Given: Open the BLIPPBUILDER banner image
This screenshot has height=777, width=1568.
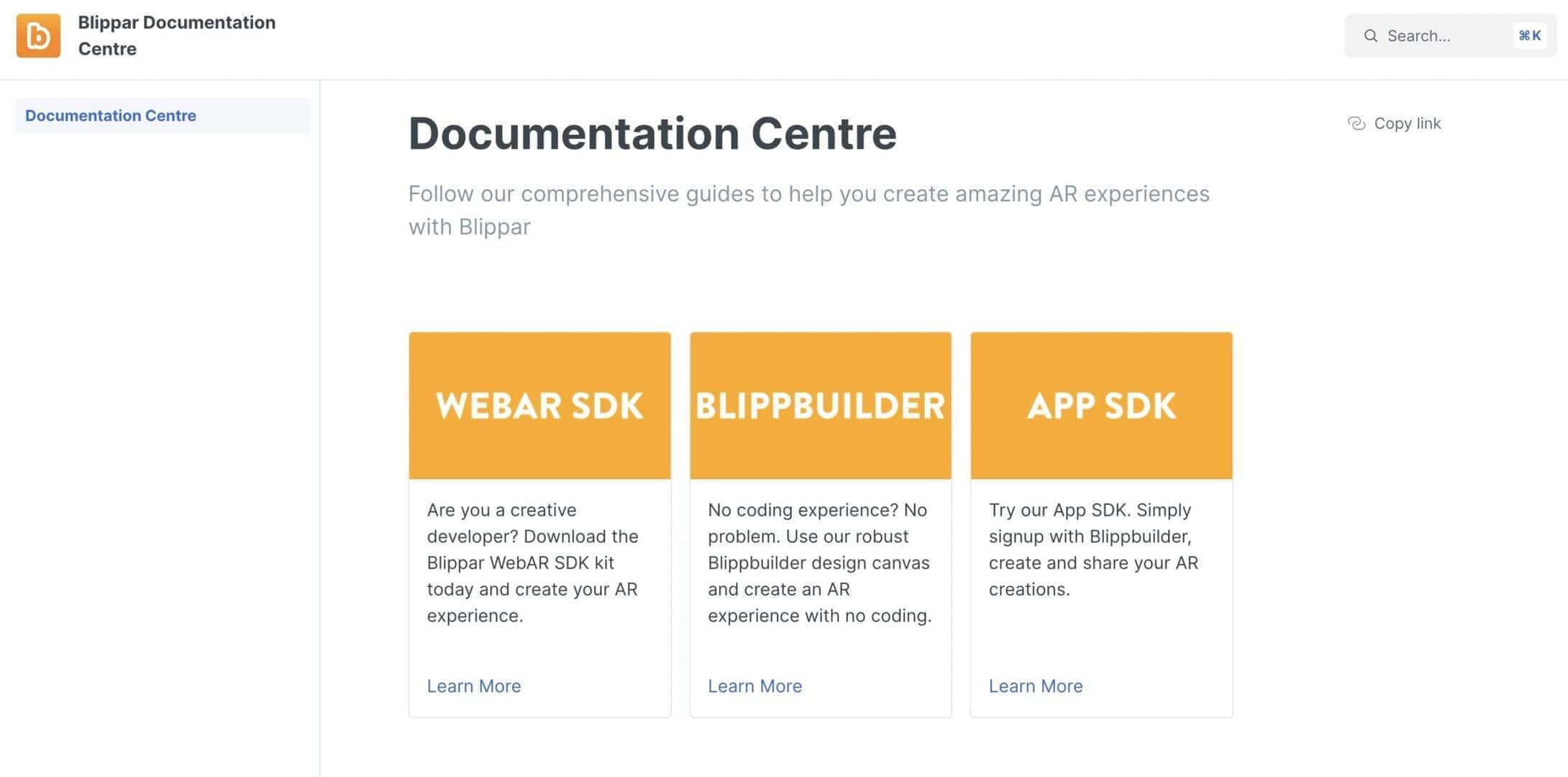Looking at the screenshot, I should pos(820,405).
